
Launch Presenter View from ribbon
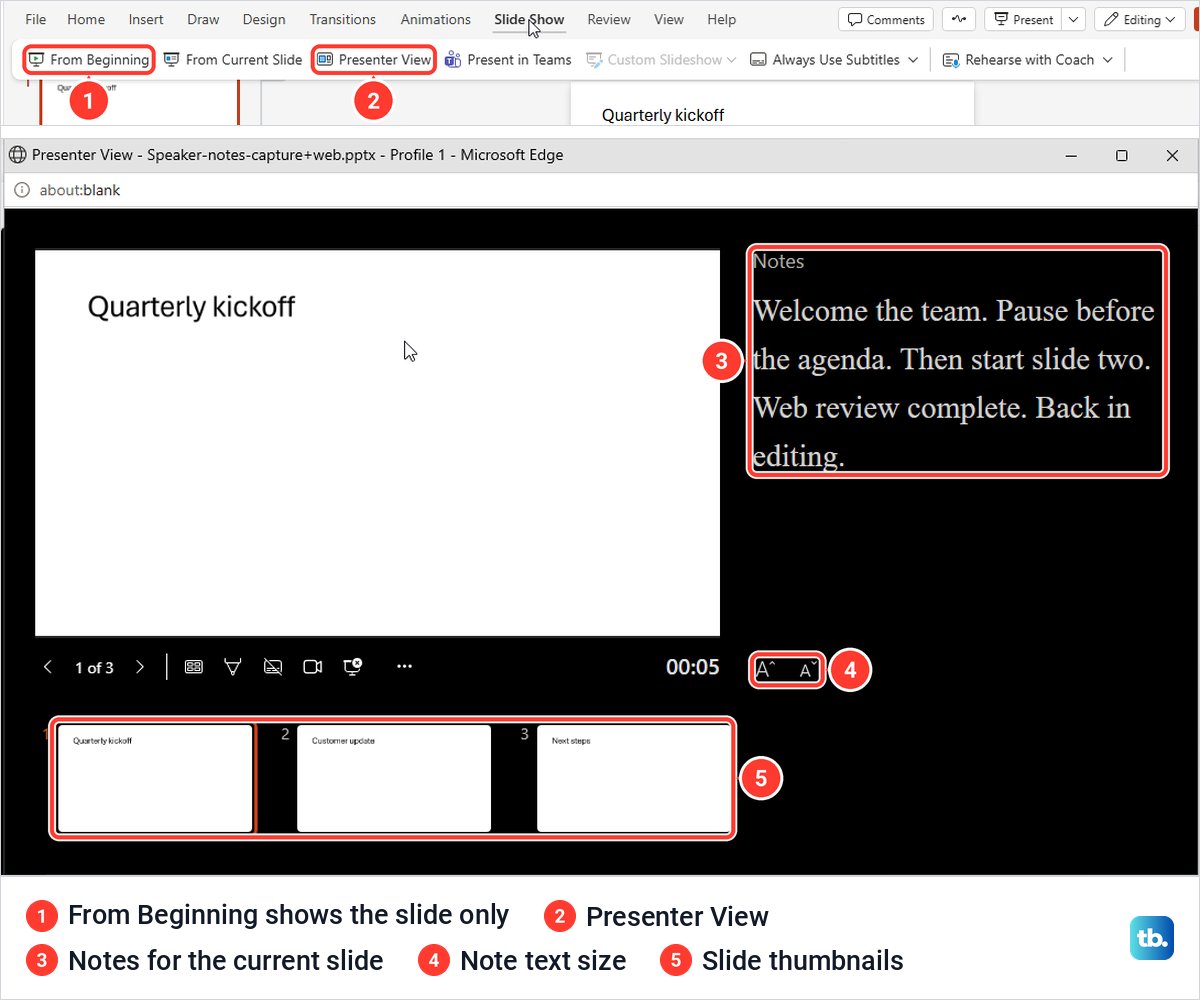click(x=374, y=60)
